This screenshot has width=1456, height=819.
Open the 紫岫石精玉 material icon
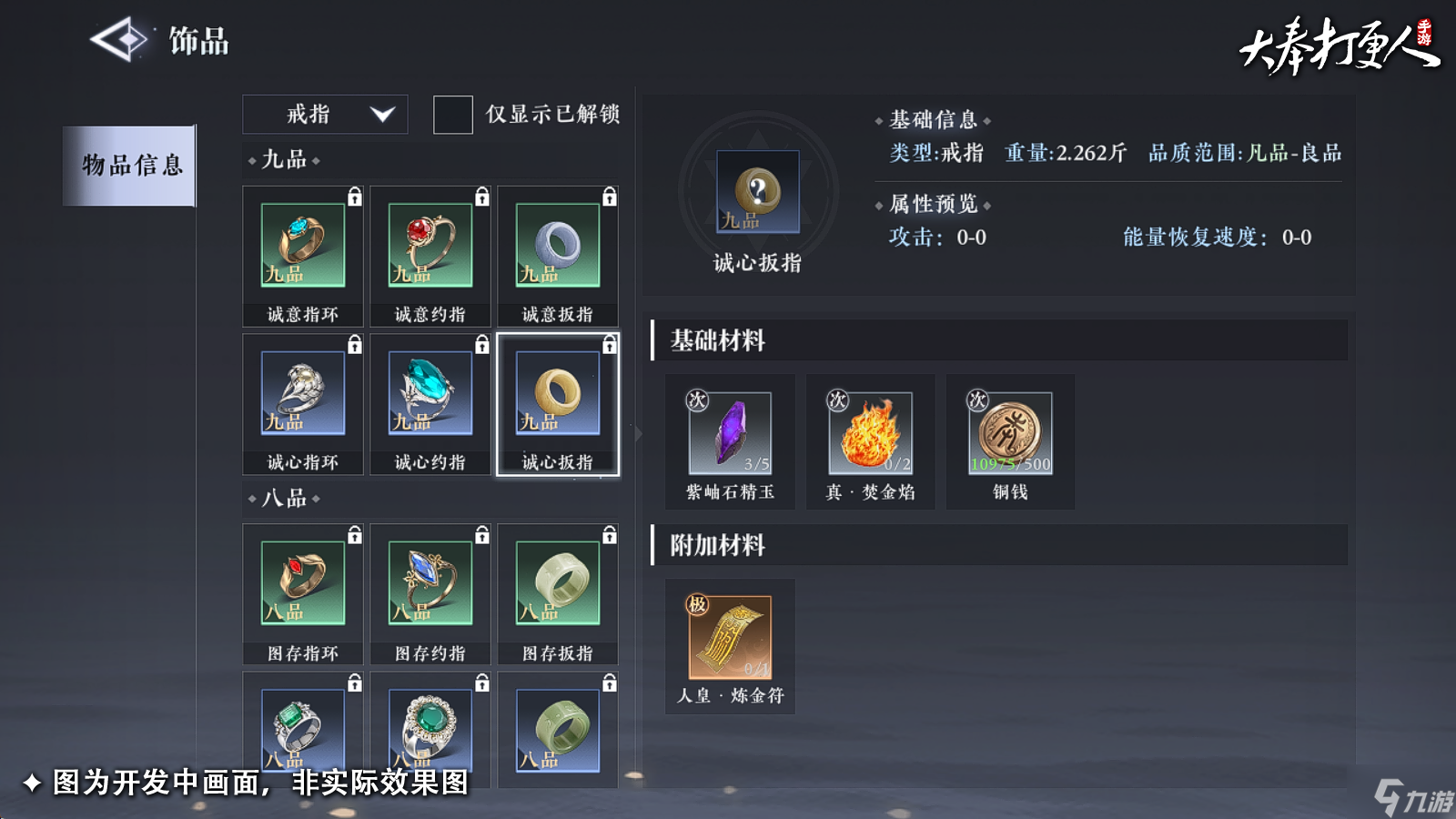coord(730,433)
